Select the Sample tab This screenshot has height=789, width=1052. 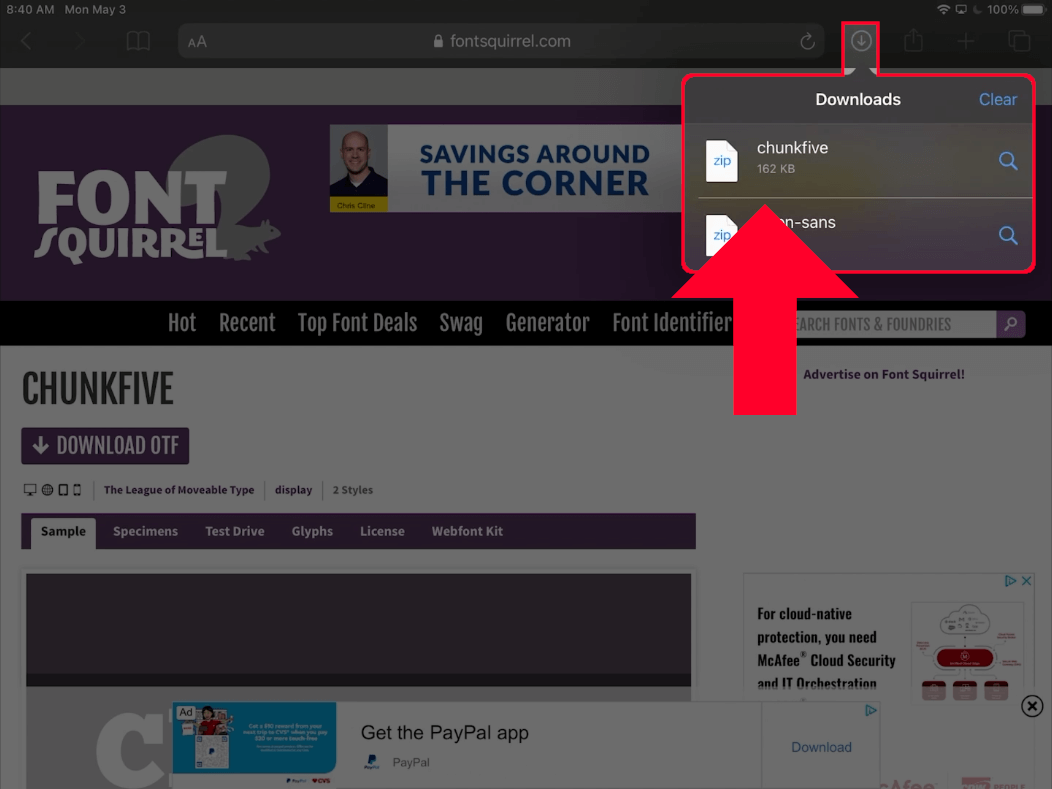pyautogui.click(x=63, y=531)
